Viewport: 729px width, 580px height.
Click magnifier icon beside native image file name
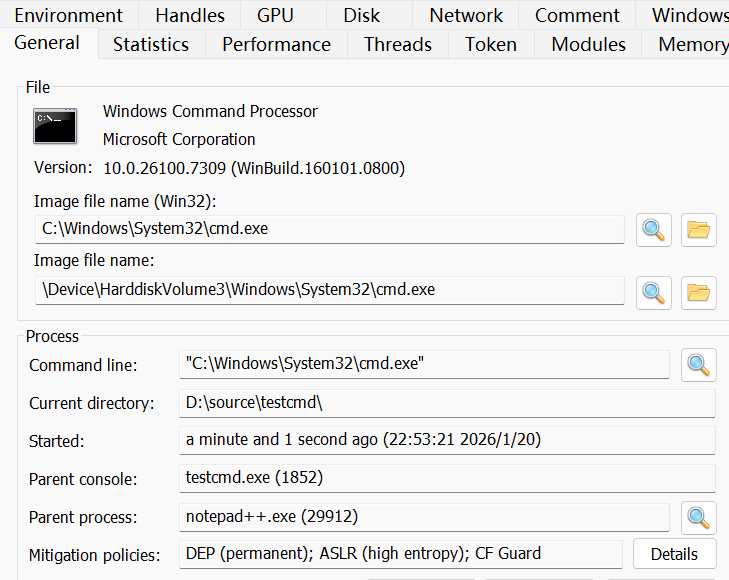[x=654, y=292]
